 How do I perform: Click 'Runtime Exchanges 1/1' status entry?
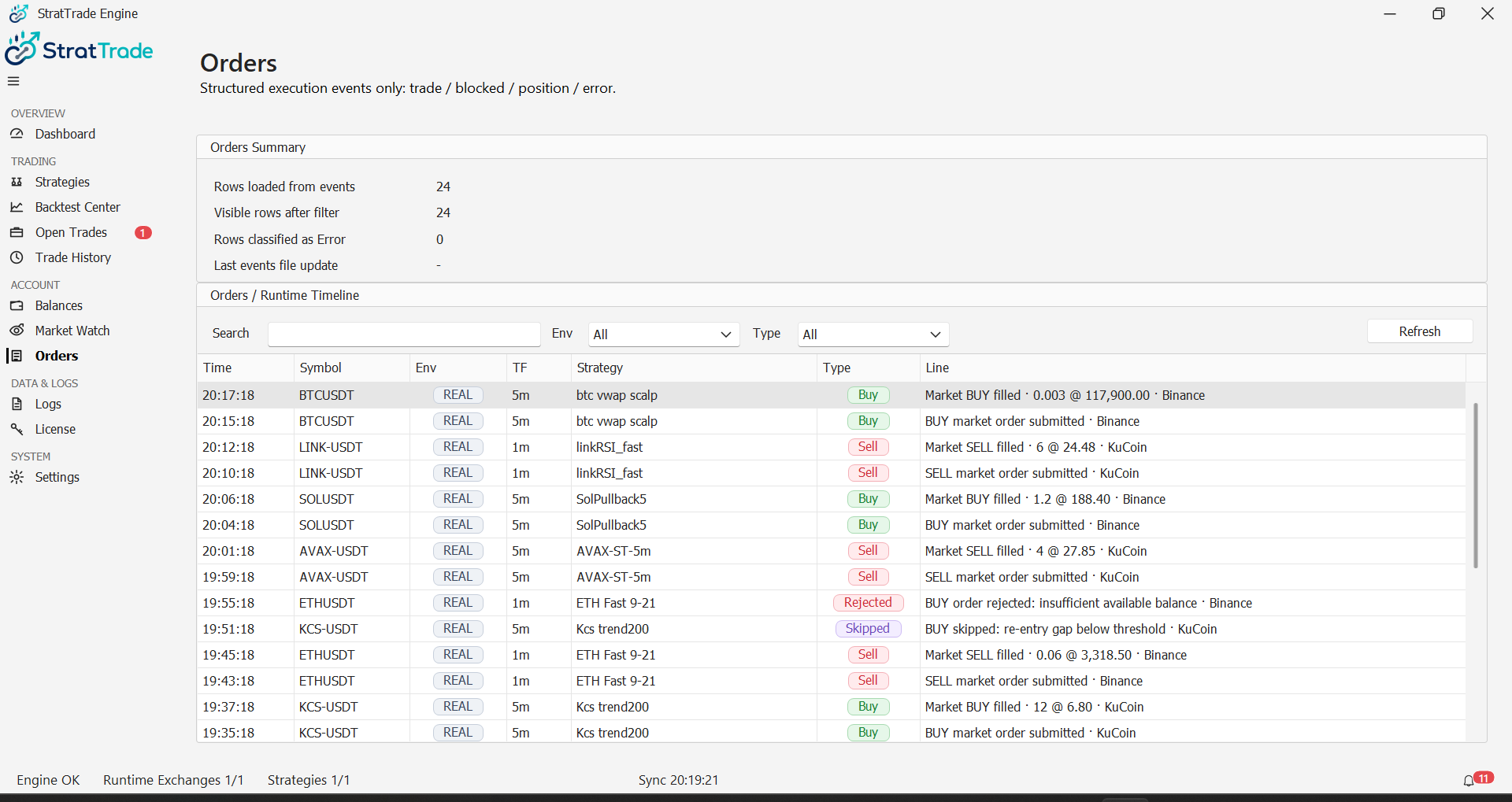[x=173, y=780]
